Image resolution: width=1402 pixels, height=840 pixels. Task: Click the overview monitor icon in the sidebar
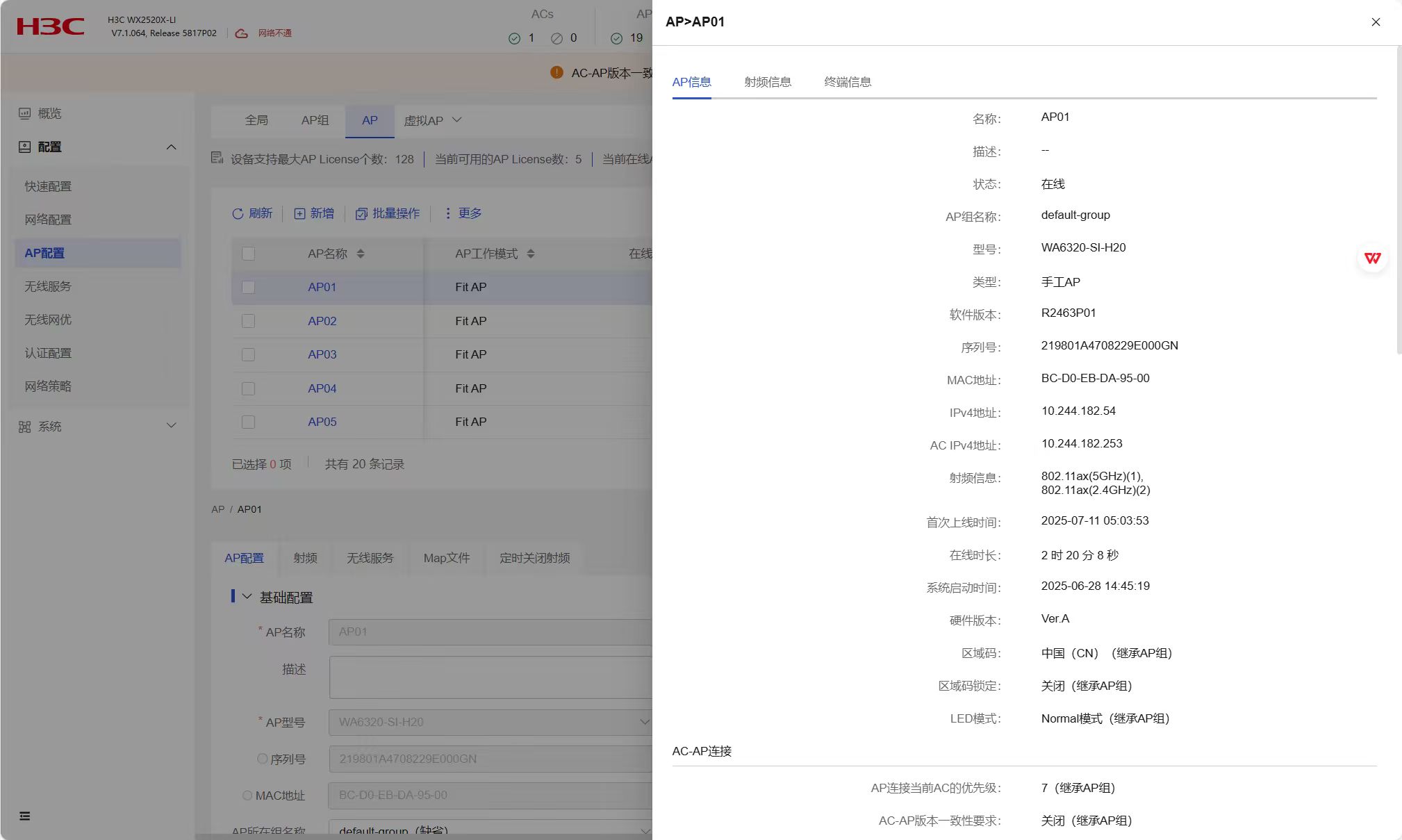[25, 113]
